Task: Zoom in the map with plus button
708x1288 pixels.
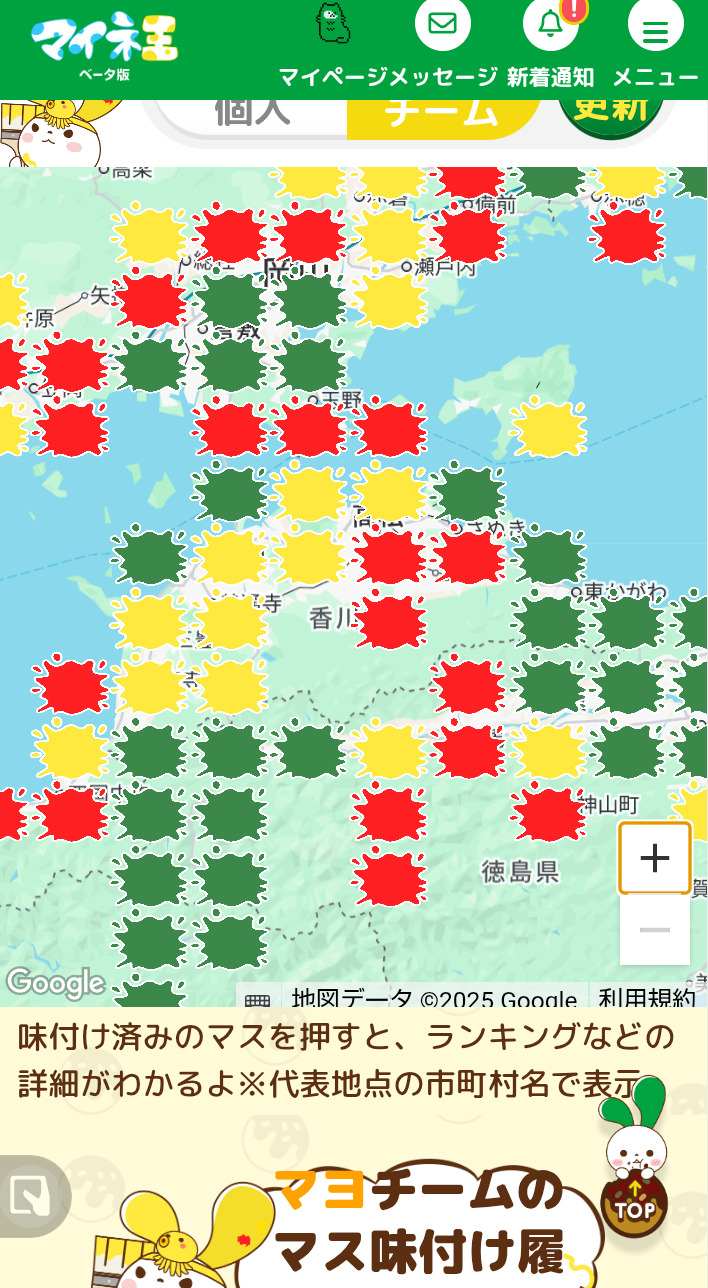Action: (x=655, y=858)
